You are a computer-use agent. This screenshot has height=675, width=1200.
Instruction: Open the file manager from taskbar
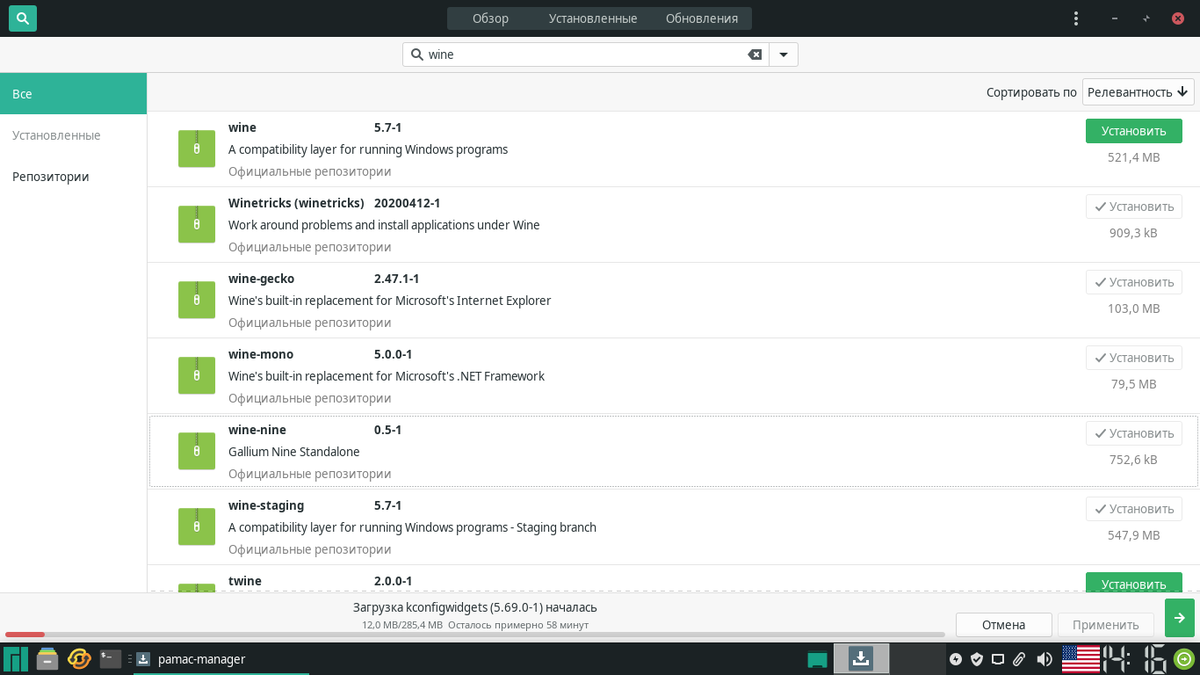pyautogui.click(x=47, y=659)
